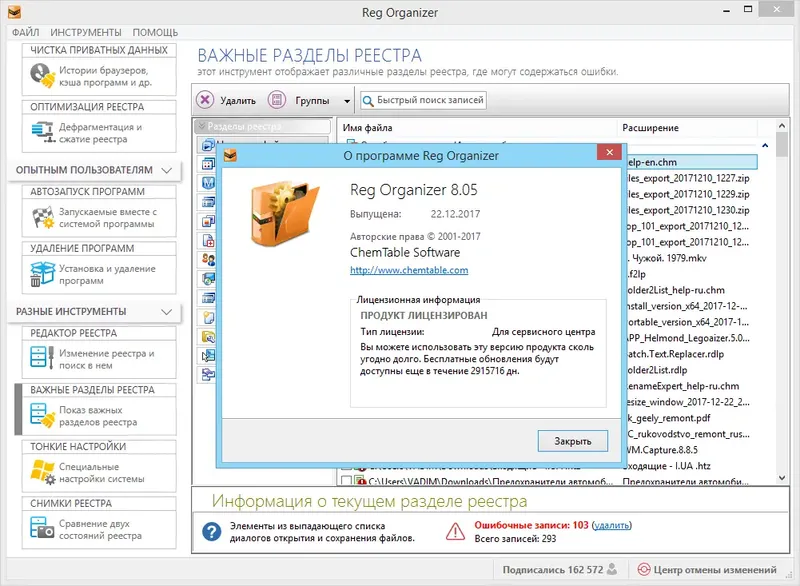Image resolution: width=800 pixels, height=586 pixels.
Task: Select the 'older2List.rdlp' row
Action: point(691,370)
